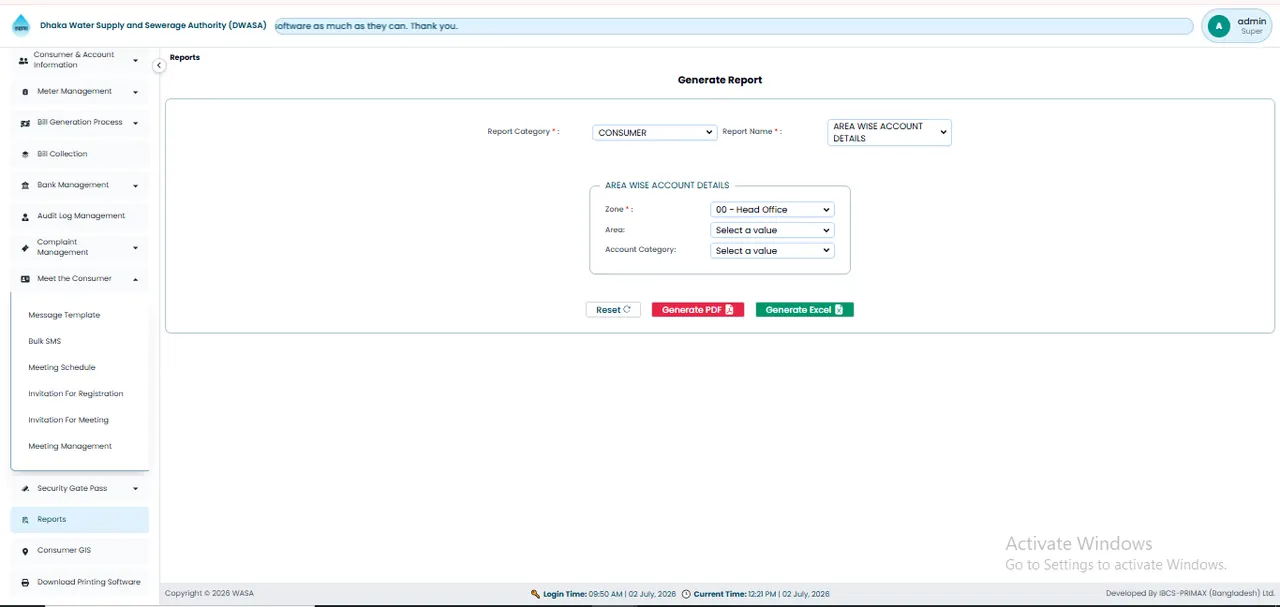This screenshot has width=1280, height=607.
Task: Collapse the Meet the Consumer submenu arrow
Action: coord(135,279)
